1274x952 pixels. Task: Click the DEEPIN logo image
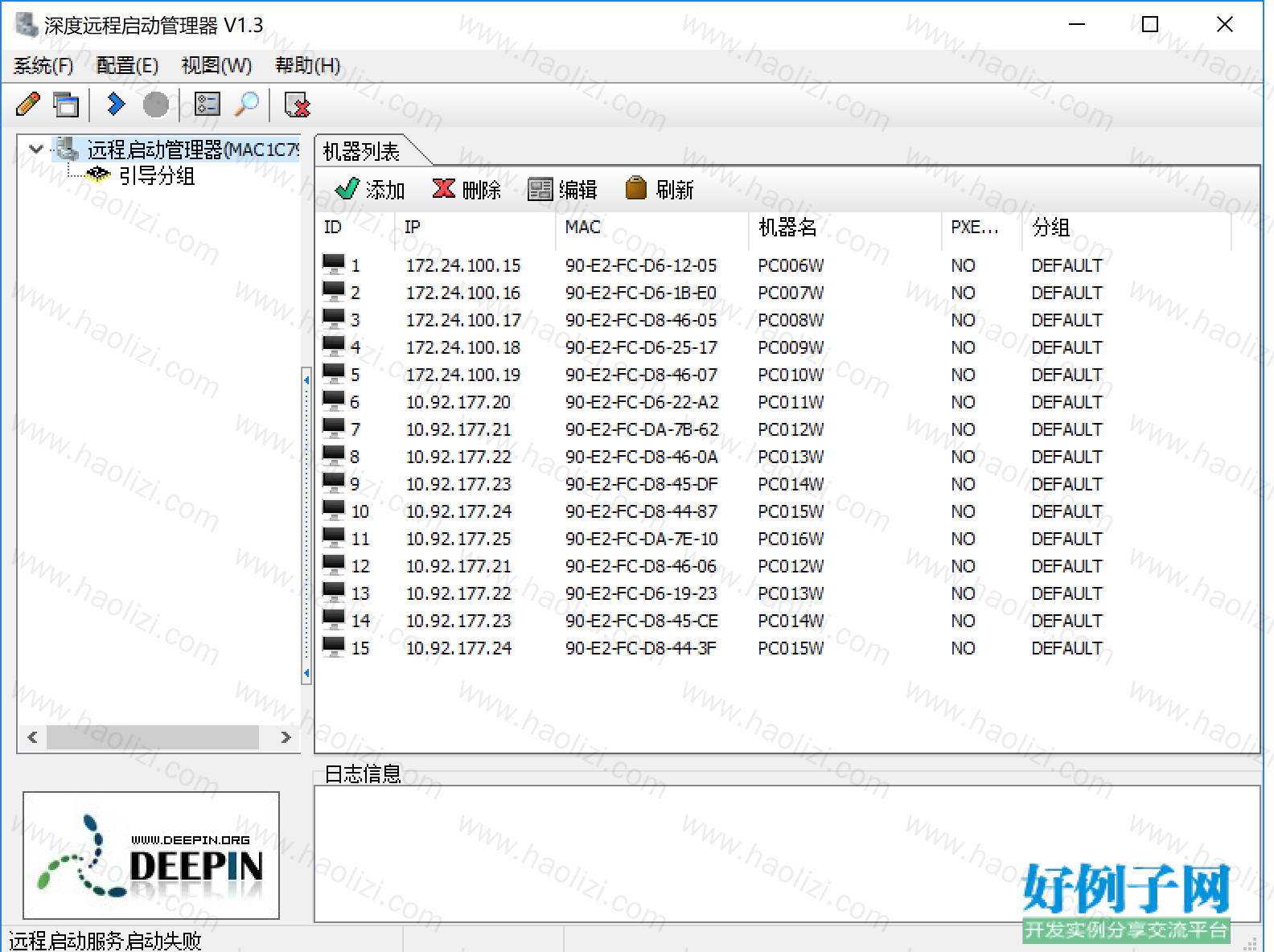(151, 856)
